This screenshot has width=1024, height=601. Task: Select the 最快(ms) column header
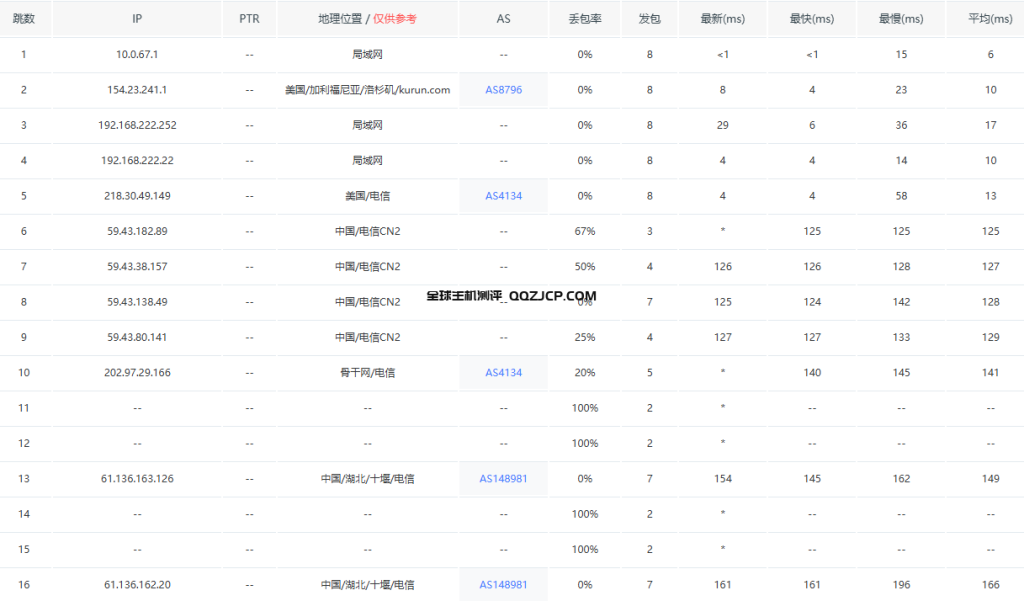[x=812, y=18]
